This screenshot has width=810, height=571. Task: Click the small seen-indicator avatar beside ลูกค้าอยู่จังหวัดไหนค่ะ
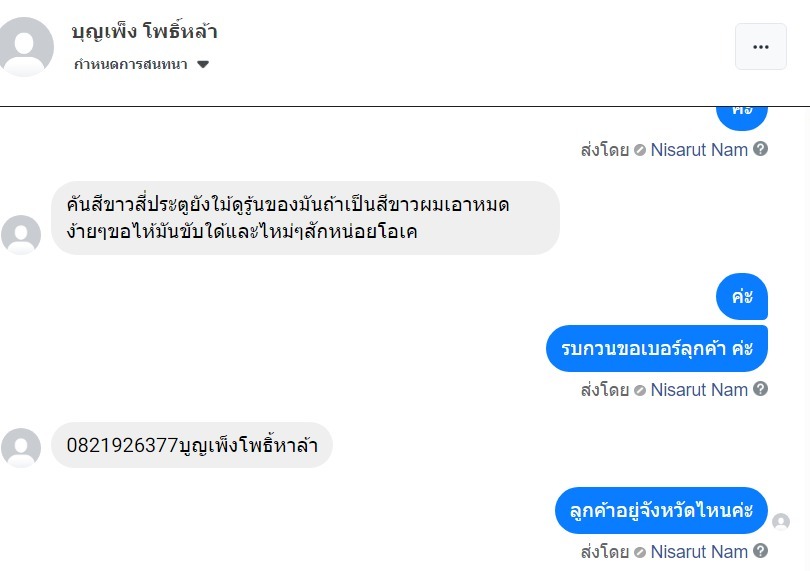tap(781, 522)
